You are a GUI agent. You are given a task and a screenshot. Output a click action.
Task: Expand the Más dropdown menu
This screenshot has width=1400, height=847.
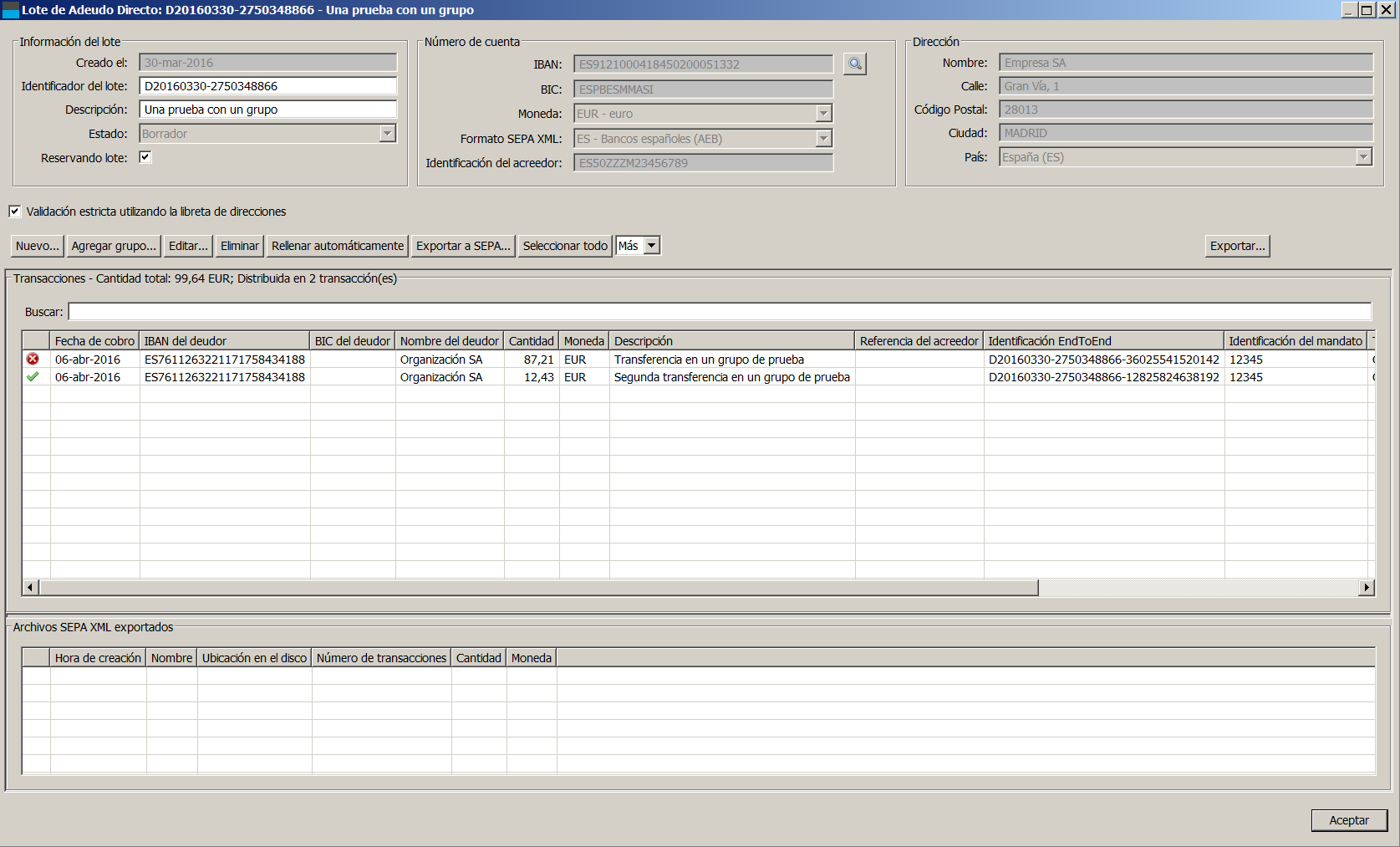(652, 246)
